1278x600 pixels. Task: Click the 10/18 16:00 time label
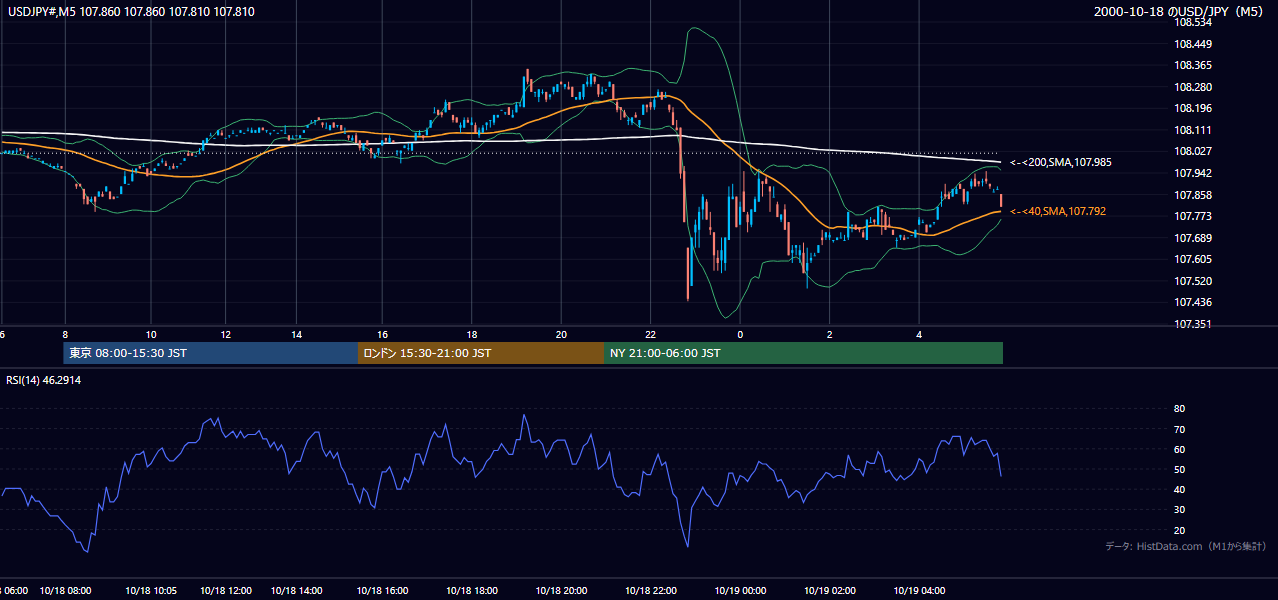[x=383, y=590]
